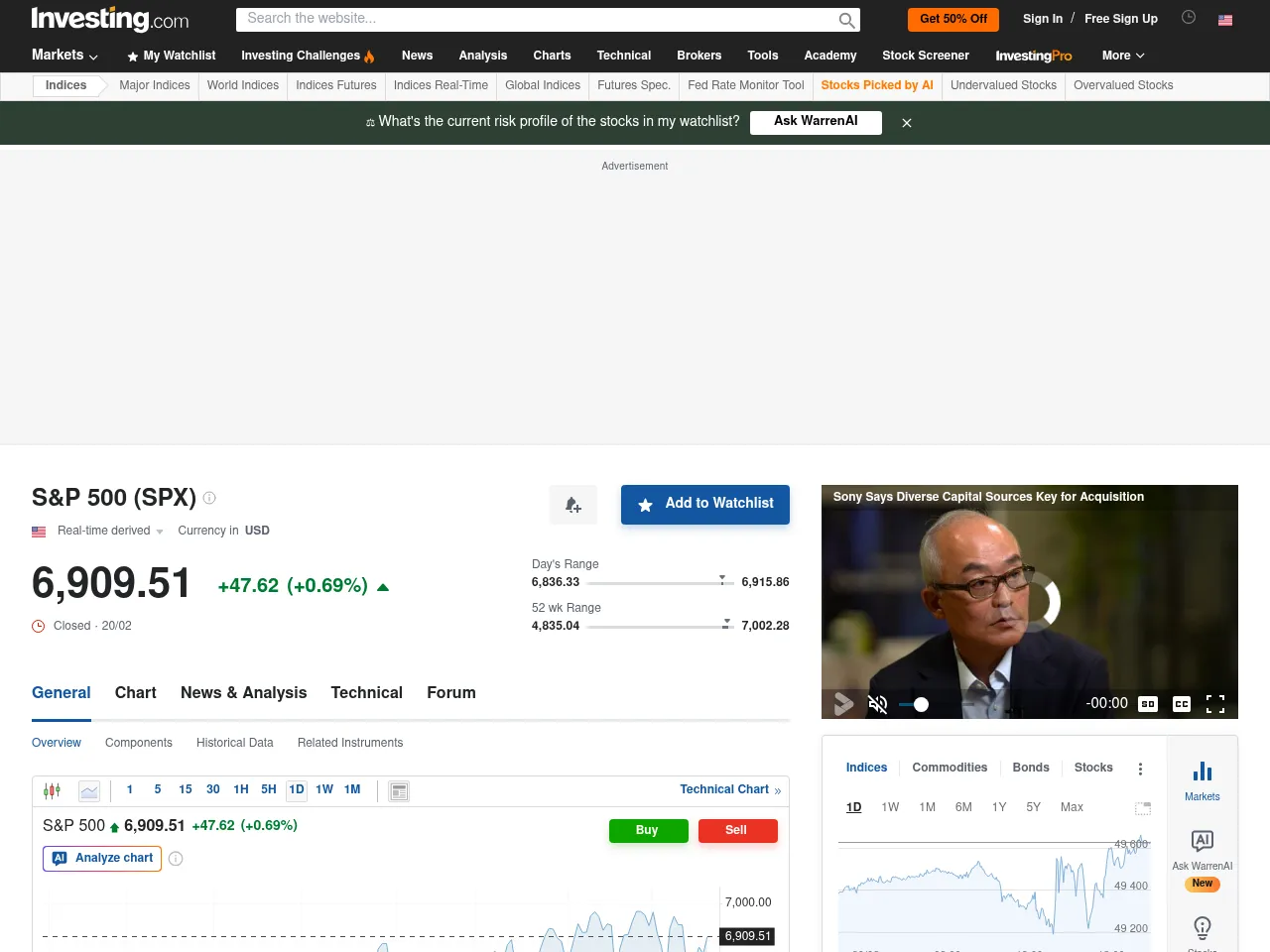Open Ask WarrenAI sidebar icon
1270x952 pixels.
tap(1202, 849)
